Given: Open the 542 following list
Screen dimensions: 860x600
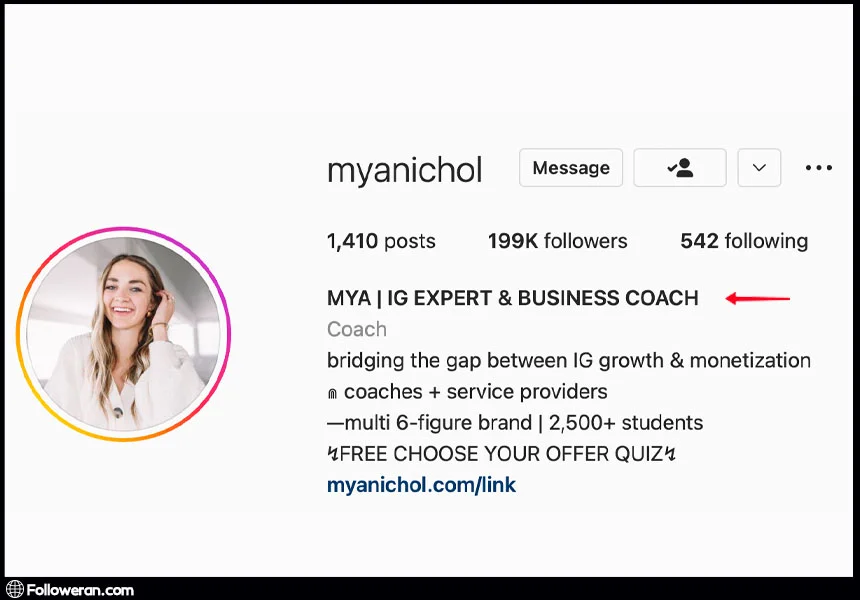Looking at the screenshot, I should (x=744, y=241).
